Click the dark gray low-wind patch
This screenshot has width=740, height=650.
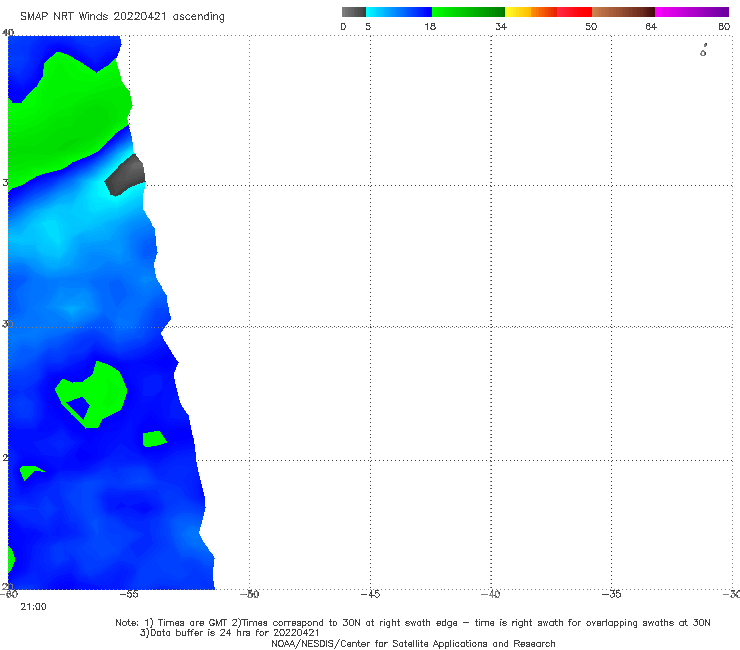coord(125,175)
